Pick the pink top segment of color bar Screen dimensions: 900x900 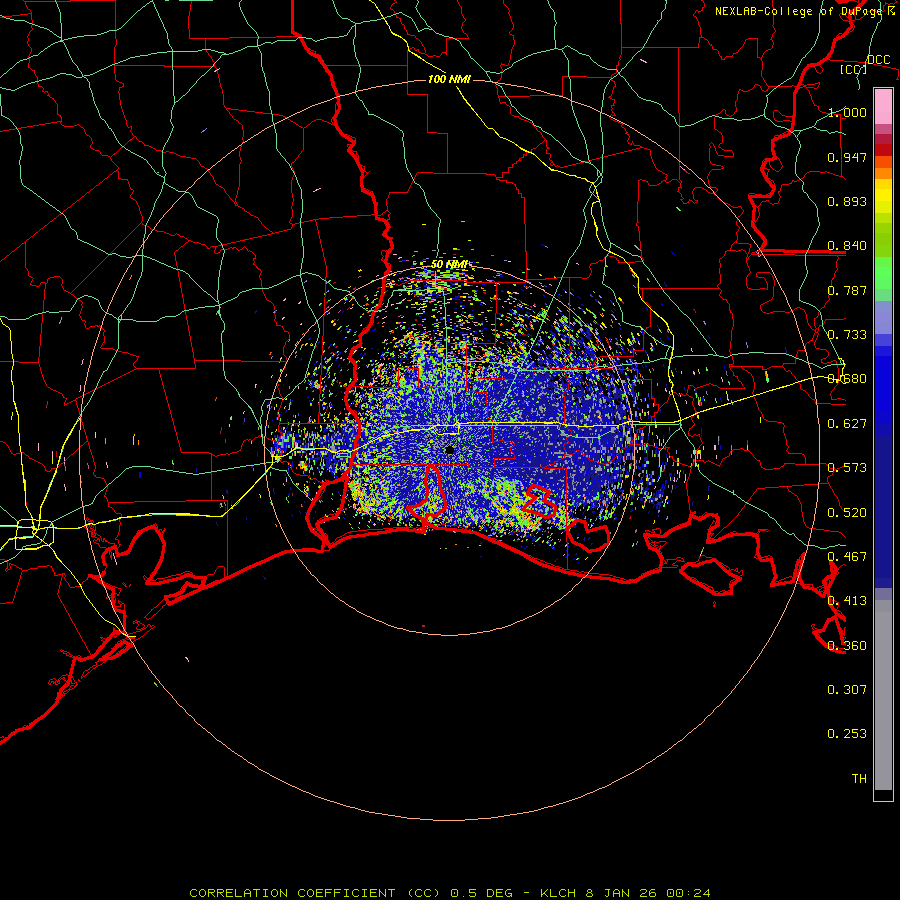883,106
